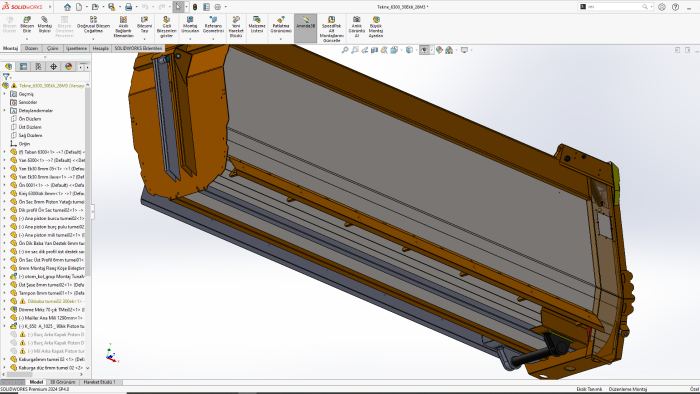Open Malzeme Listesi (Bill of Materials)

tap(257, 25)
